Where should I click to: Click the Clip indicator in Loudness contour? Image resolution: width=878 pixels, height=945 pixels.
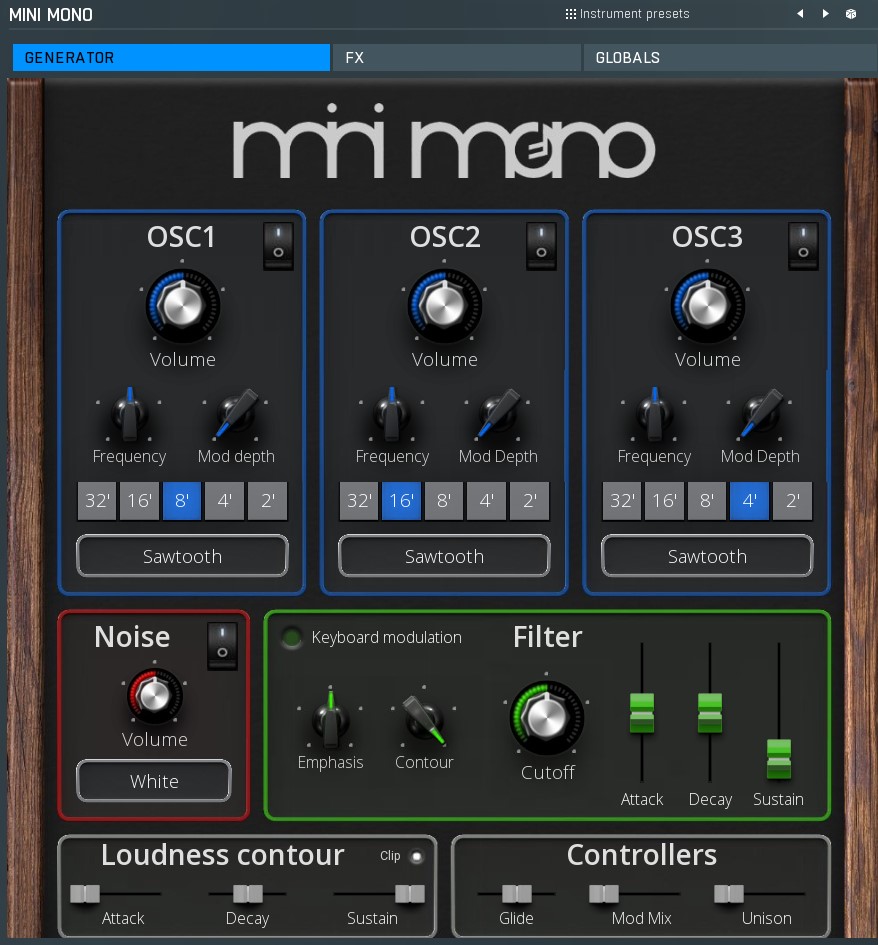[416, 856]
